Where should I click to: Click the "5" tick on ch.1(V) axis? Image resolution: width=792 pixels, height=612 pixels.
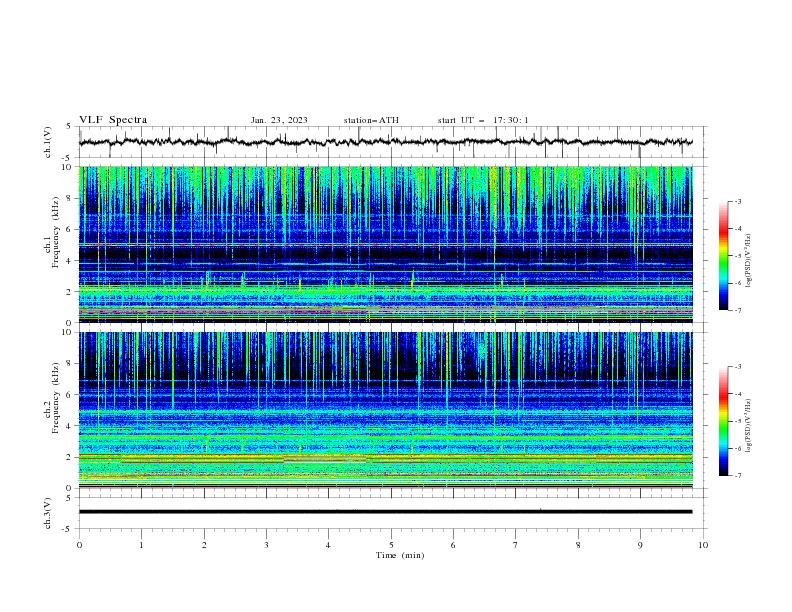[69, 127]
